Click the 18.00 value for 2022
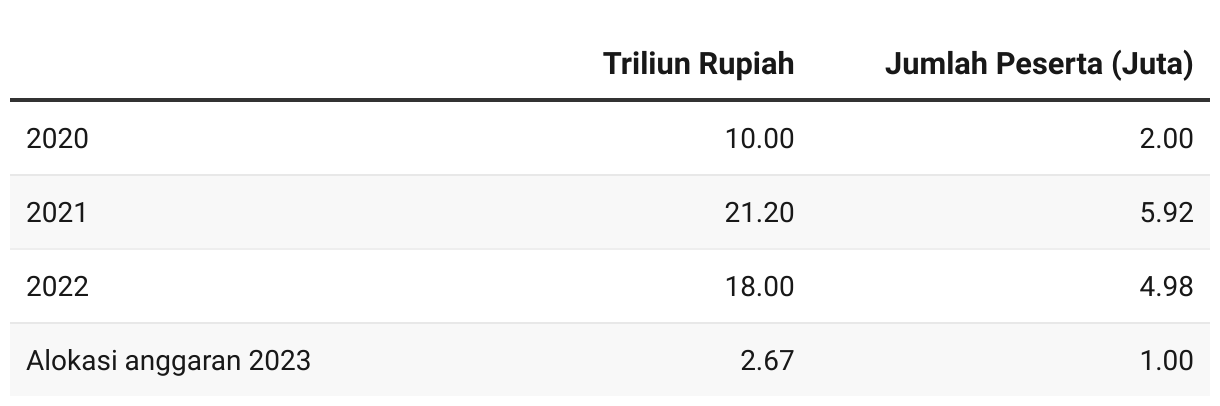The width and height of the screenshot is (1220, 406). 760,286
